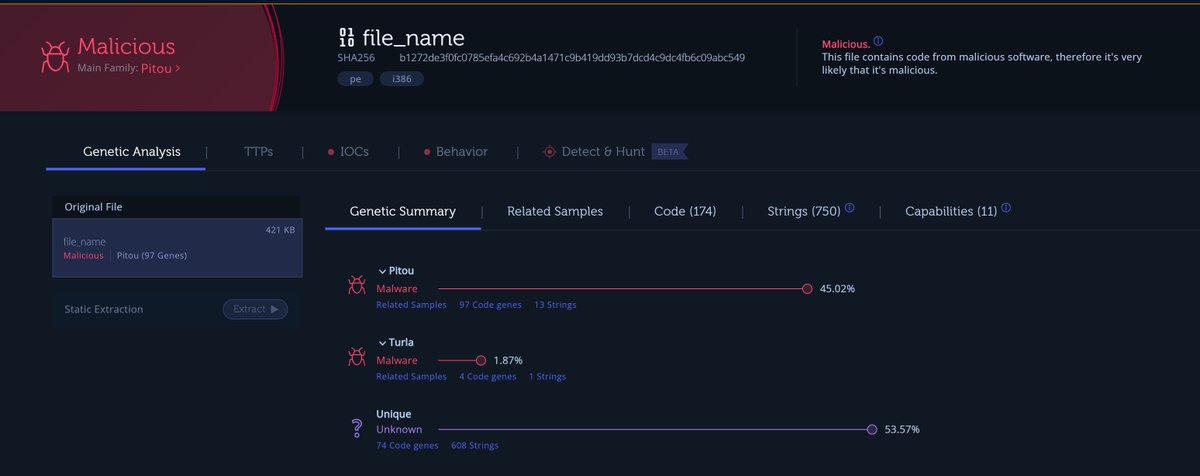Image resolution: width=1200 pixels, height=476 pixels.
Task: Select the file_name original file card
Action: click(177, 248)
